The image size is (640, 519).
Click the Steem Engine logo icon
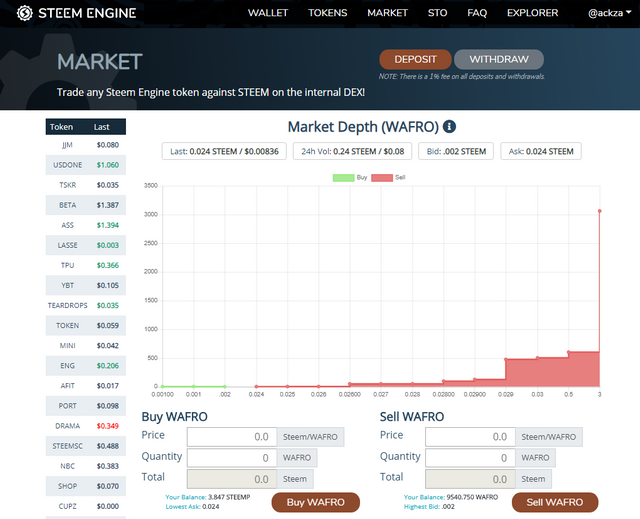coord(24,13)
